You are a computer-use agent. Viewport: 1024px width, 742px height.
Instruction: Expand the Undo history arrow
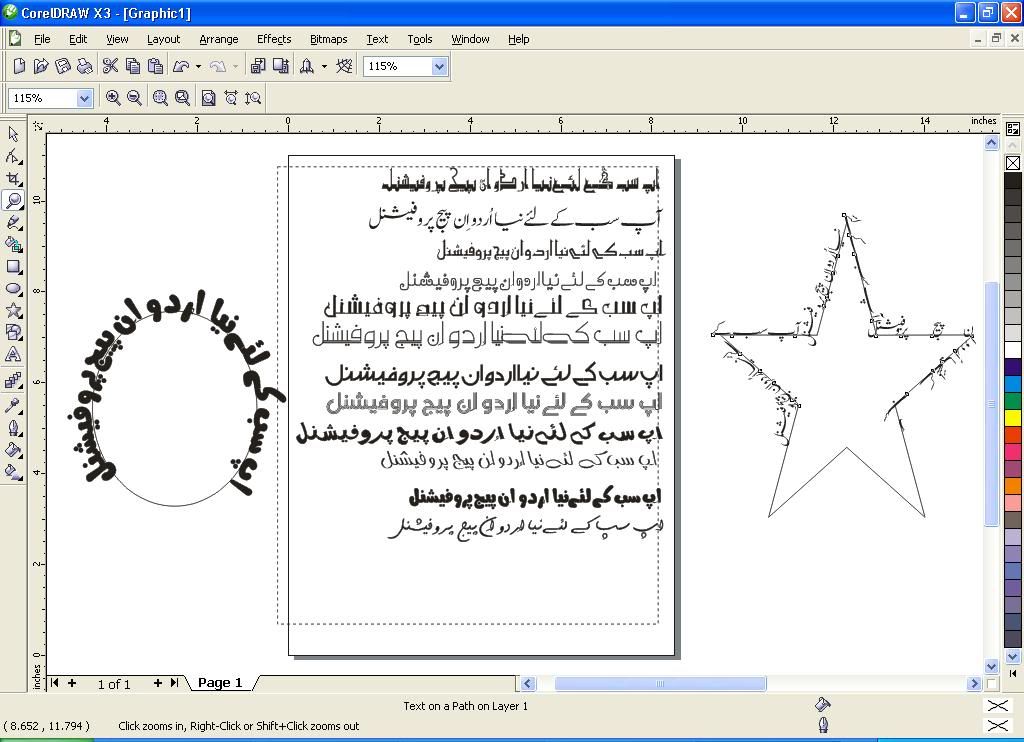(x=199, y=66)
